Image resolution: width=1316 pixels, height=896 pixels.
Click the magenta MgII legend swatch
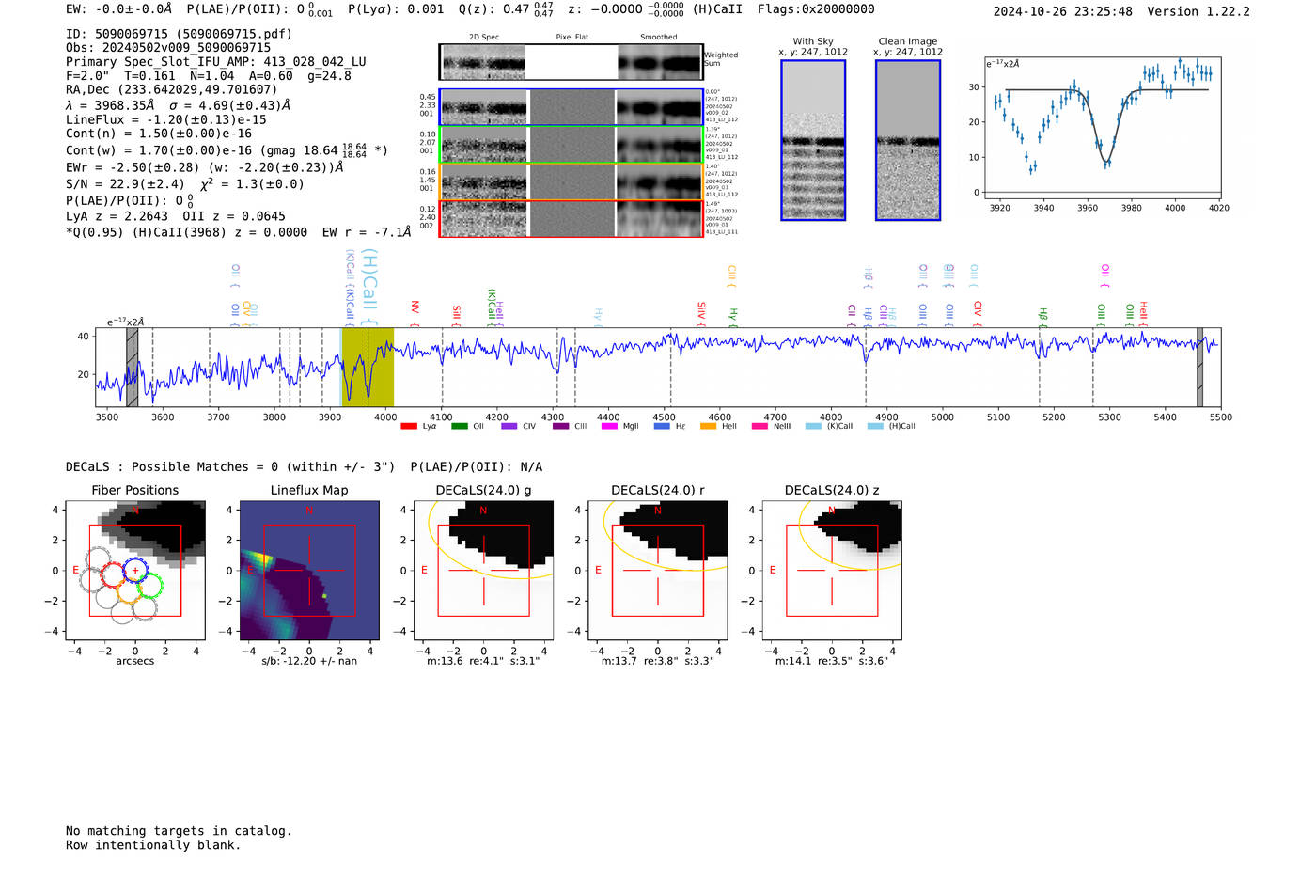(610, 426)
